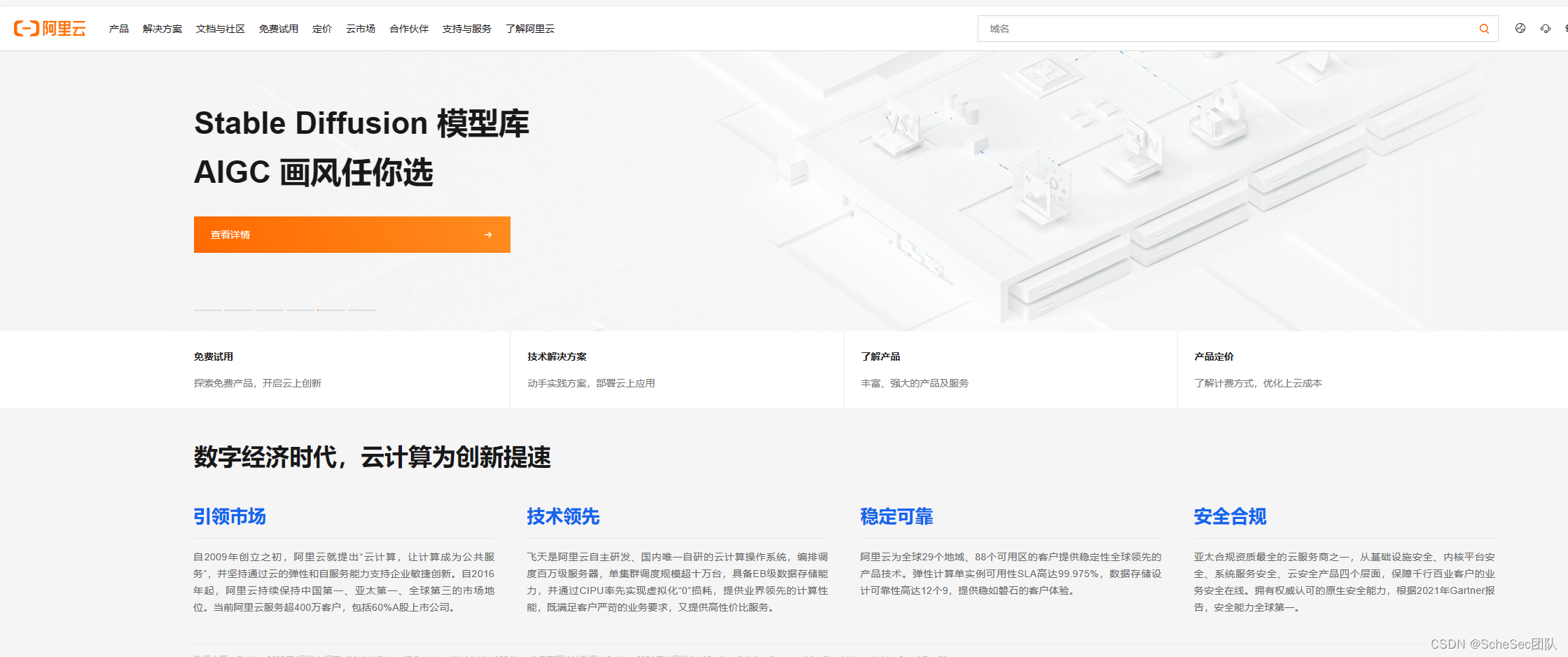Open the 免费试用 nav item
The height and width of the screenshot is (657, 1568).
point(279,29)
